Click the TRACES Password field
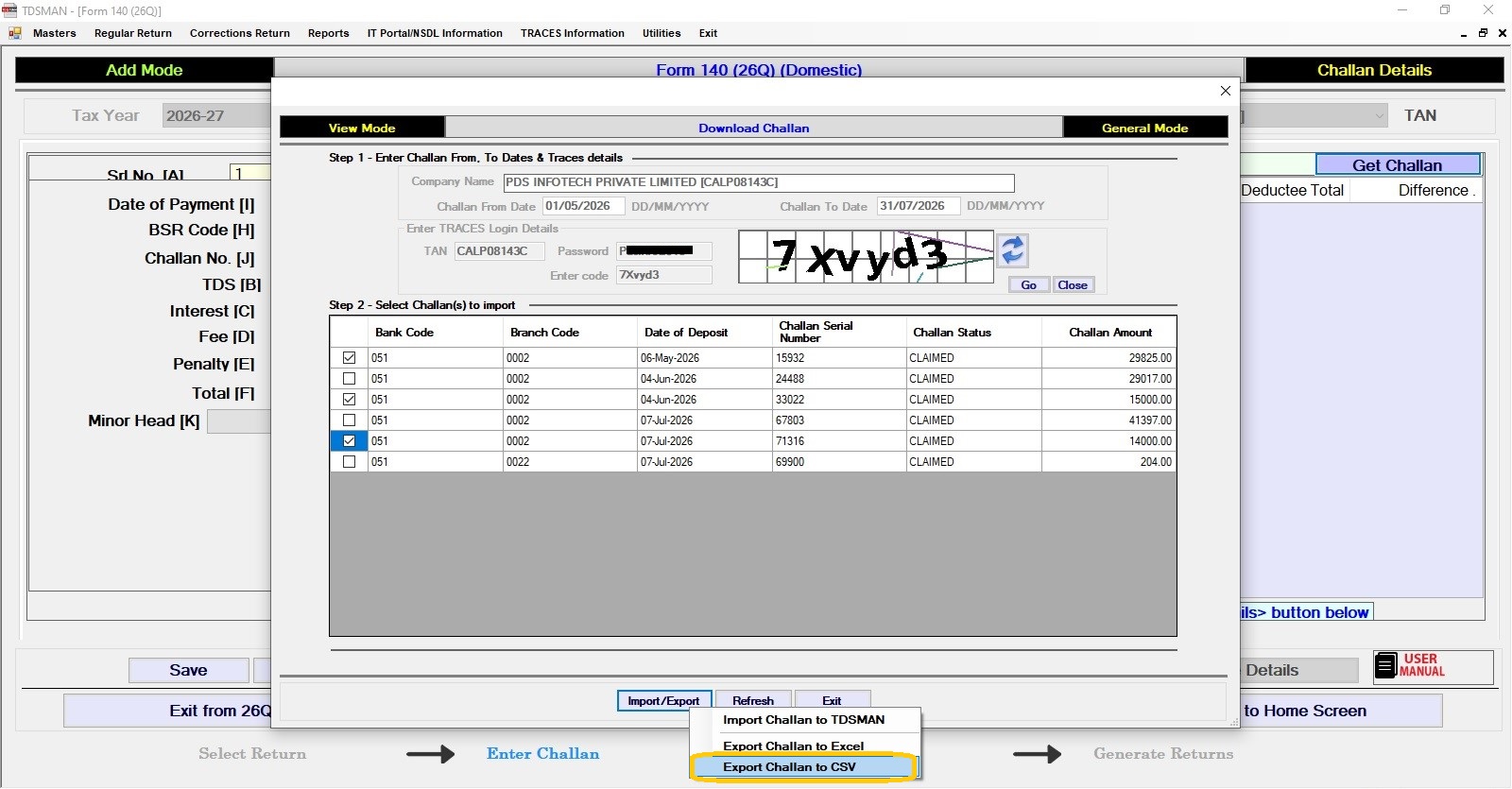The width and height of the screenshot is (1512, 789). pos(664,251)
